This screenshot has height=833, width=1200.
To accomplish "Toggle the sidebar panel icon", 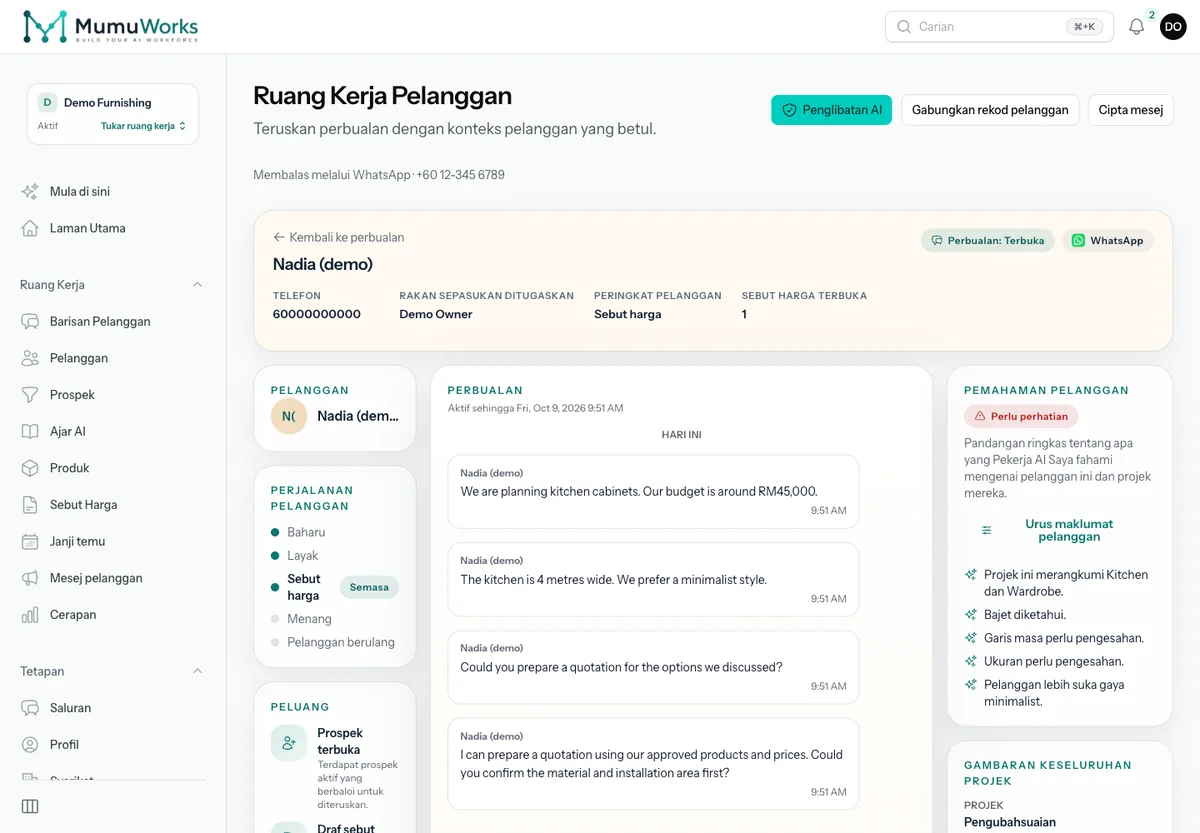I will 30,807.
